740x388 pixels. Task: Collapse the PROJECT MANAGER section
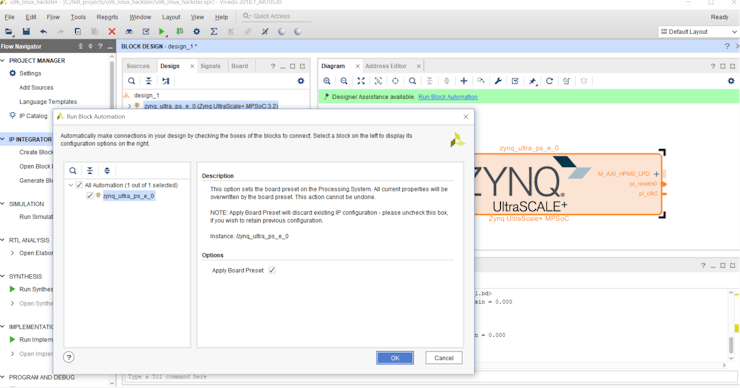click(3, 60)
